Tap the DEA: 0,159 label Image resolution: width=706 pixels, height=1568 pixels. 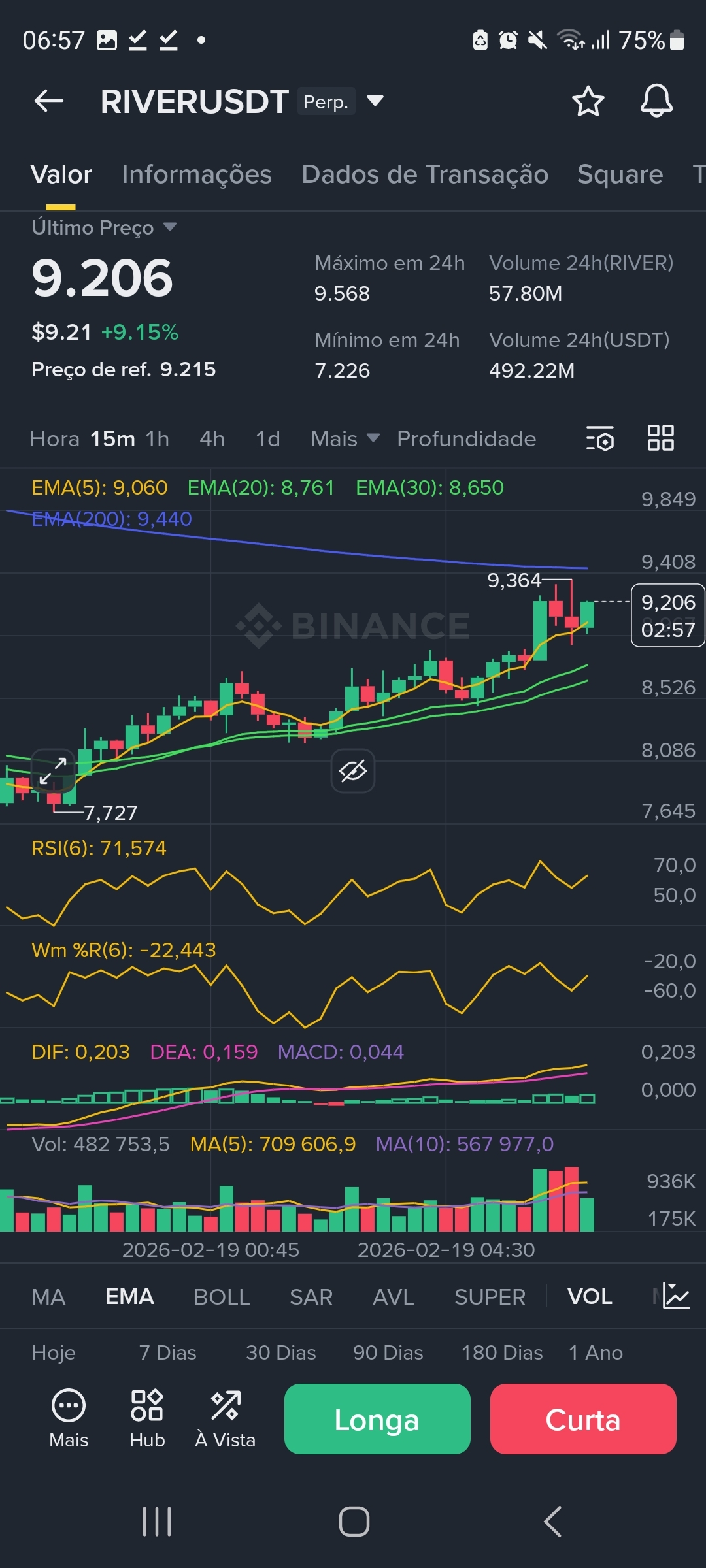(204, 1052)
